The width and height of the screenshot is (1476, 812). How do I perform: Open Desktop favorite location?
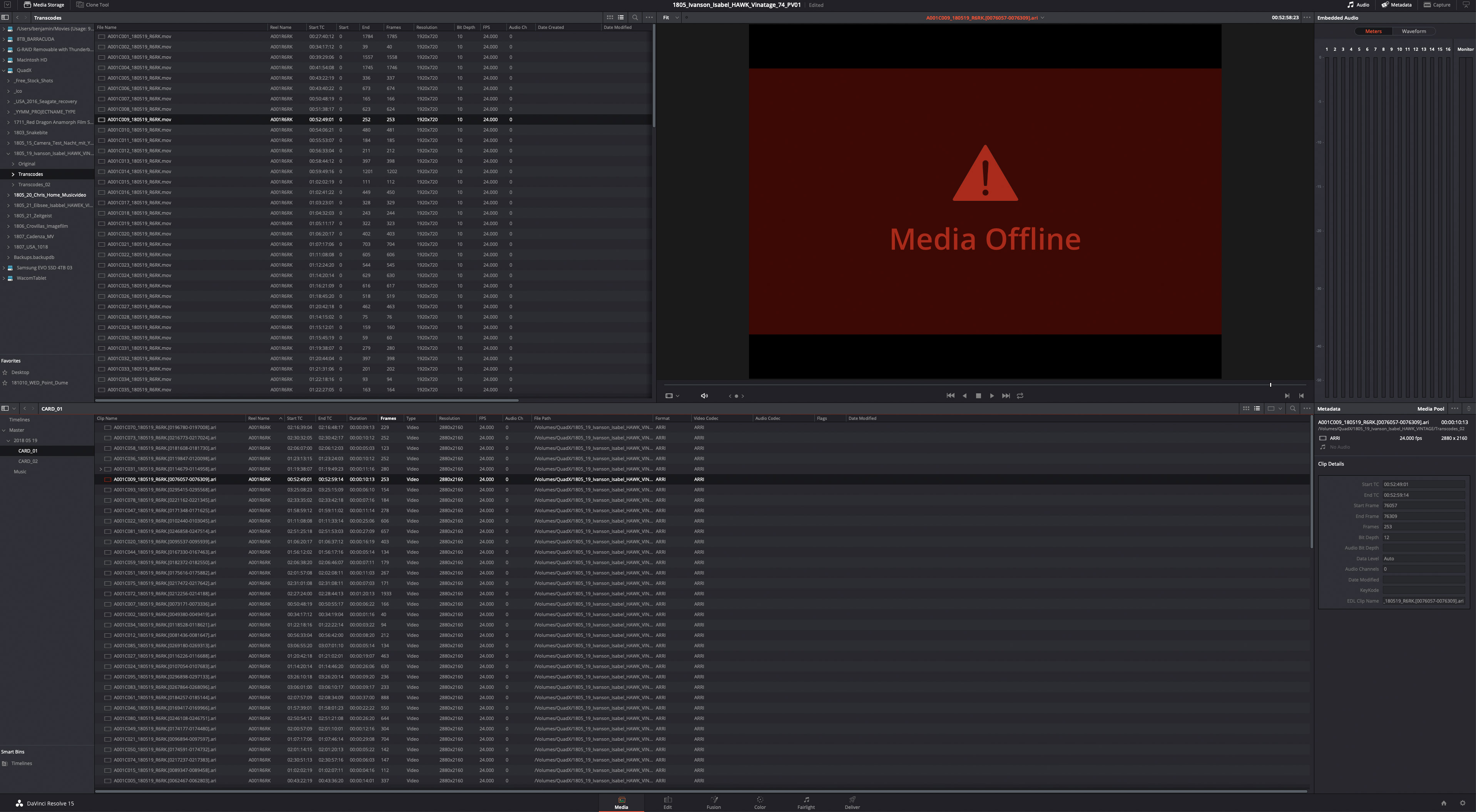(x=20, y=373)
